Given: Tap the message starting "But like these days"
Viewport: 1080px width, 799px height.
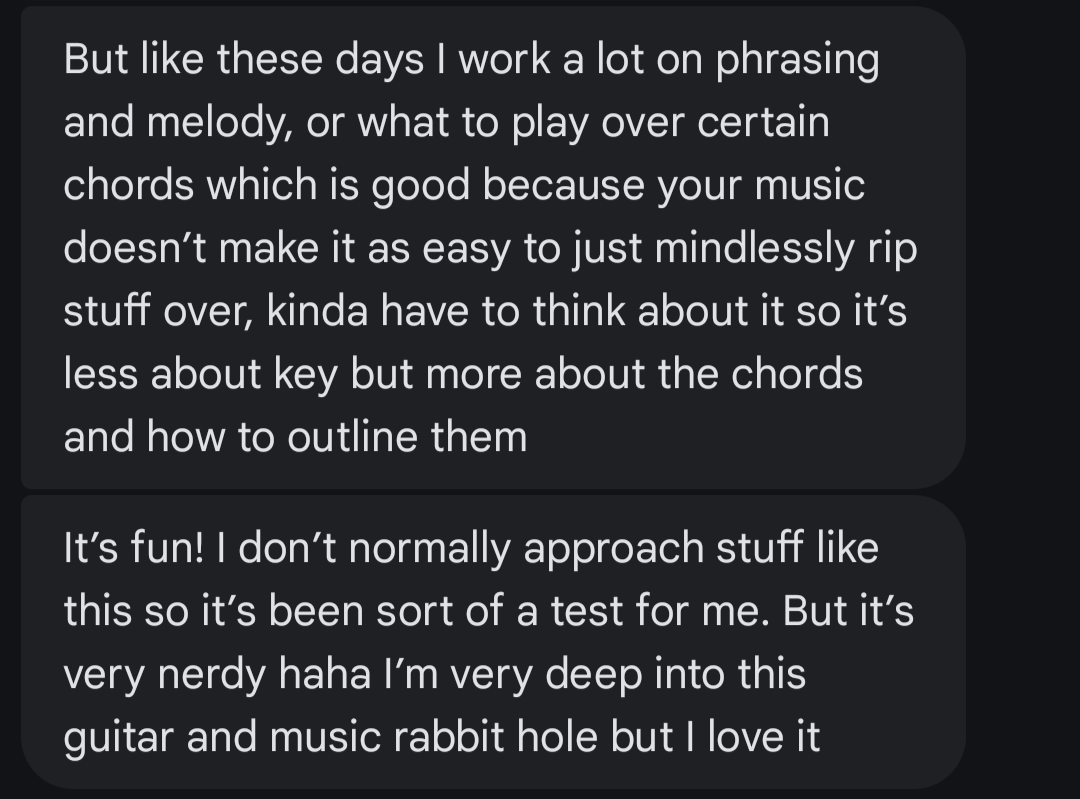Looking at the screenshot, I should [490, 248].
